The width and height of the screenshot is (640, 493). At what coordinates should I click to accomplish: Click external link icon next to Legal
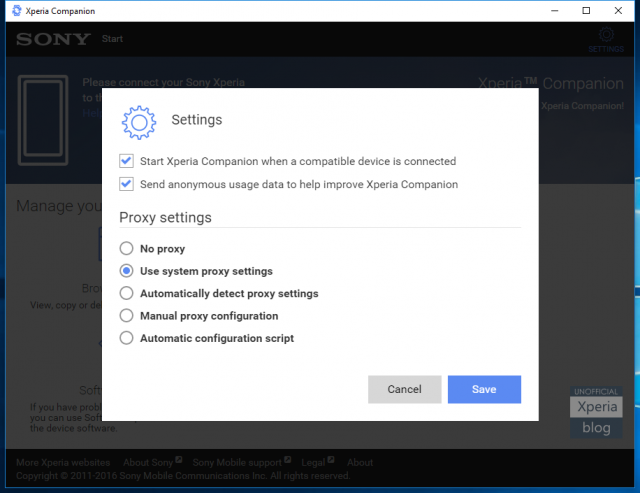pyautogui.click(x=331, y=460)
